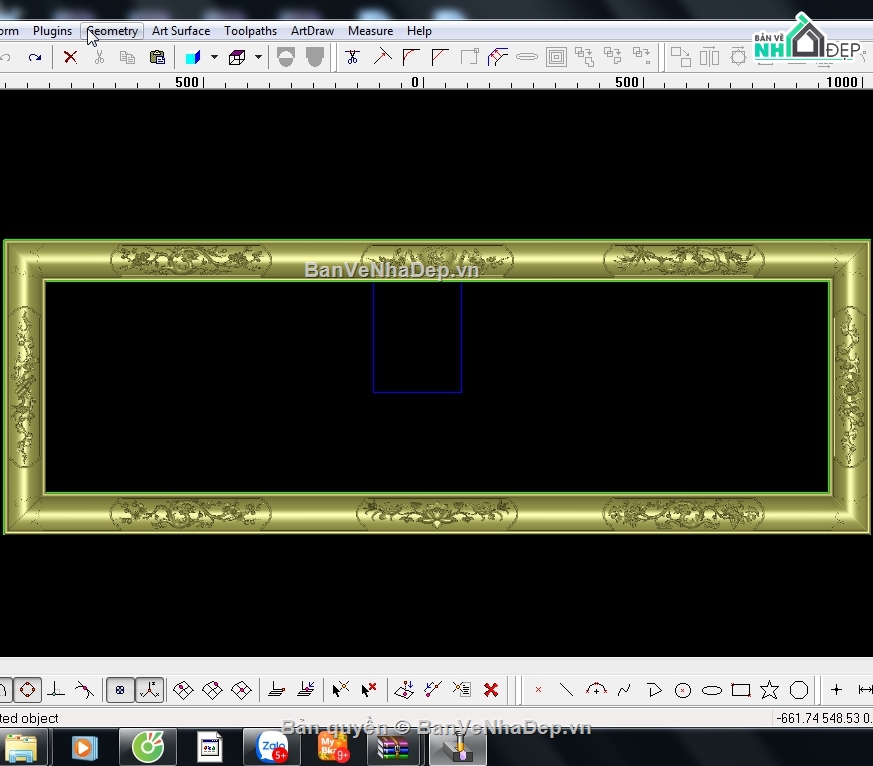Click first diamond surface grid icon

183,690
